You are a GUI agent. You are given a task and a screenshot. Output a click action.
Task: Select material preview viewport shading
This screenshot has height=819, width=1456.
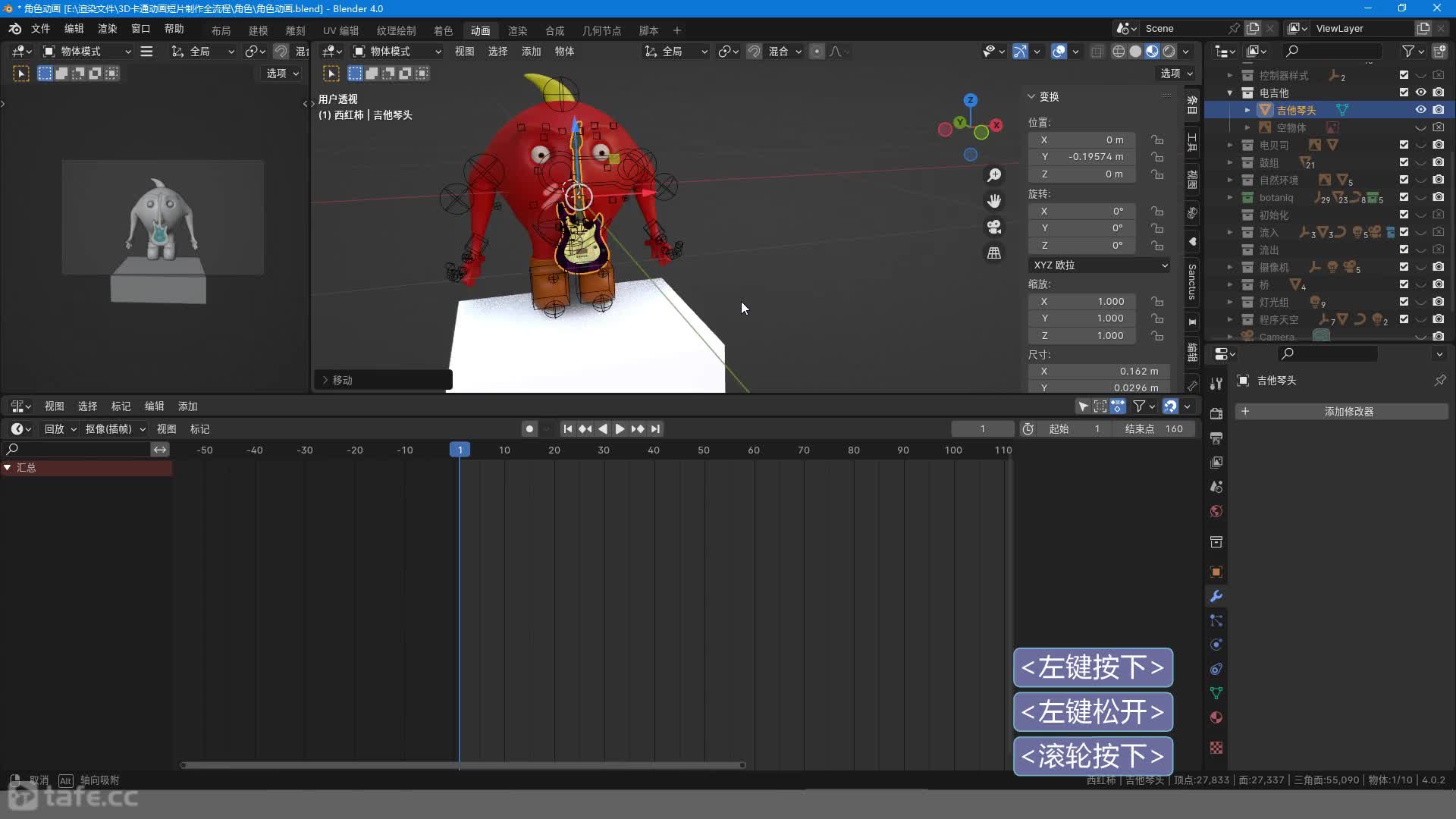pyautogui.click(x=1152, y=52)
